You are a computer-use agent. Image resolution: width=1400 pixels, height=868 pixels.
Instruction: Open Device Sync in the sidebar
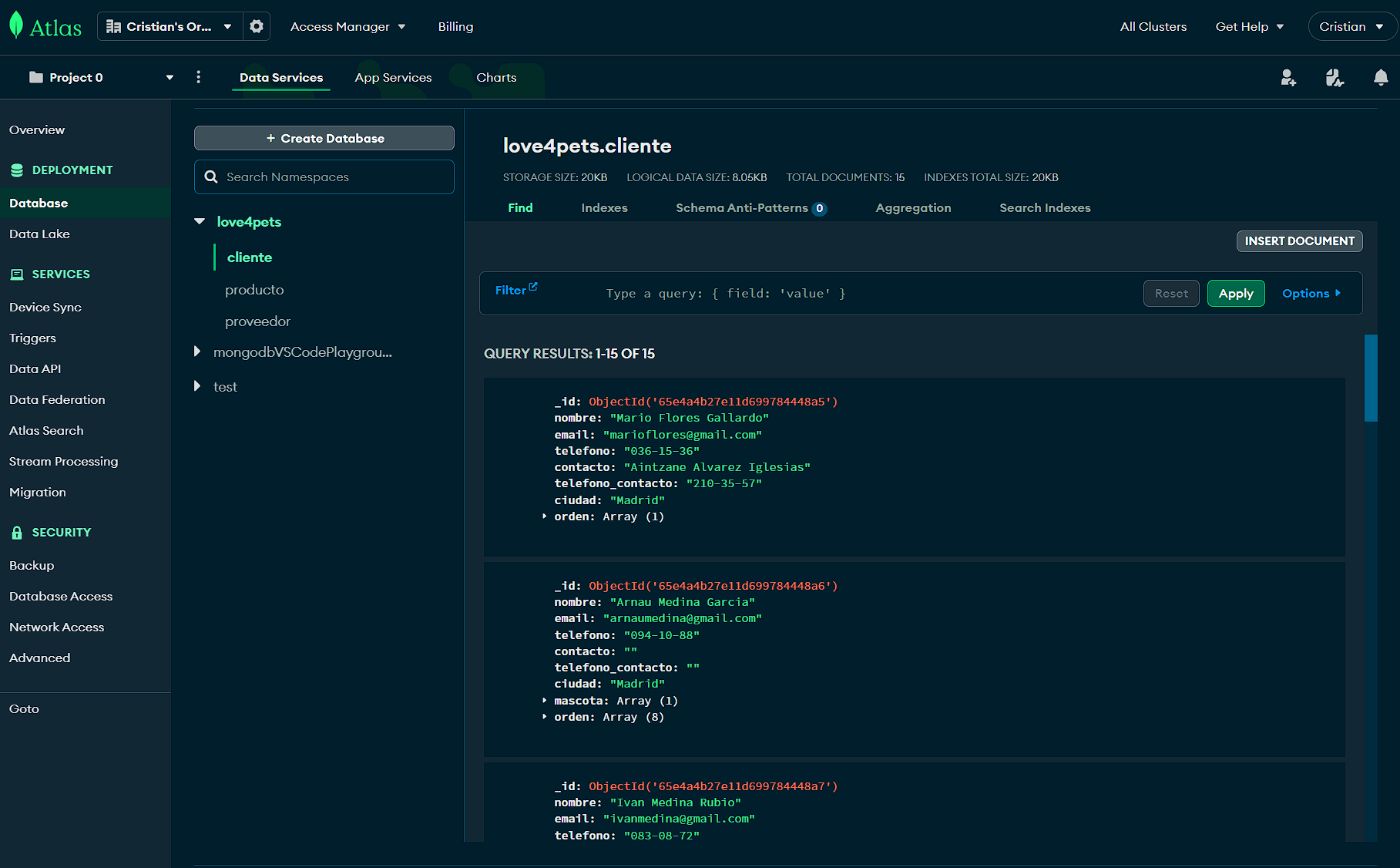45,307
